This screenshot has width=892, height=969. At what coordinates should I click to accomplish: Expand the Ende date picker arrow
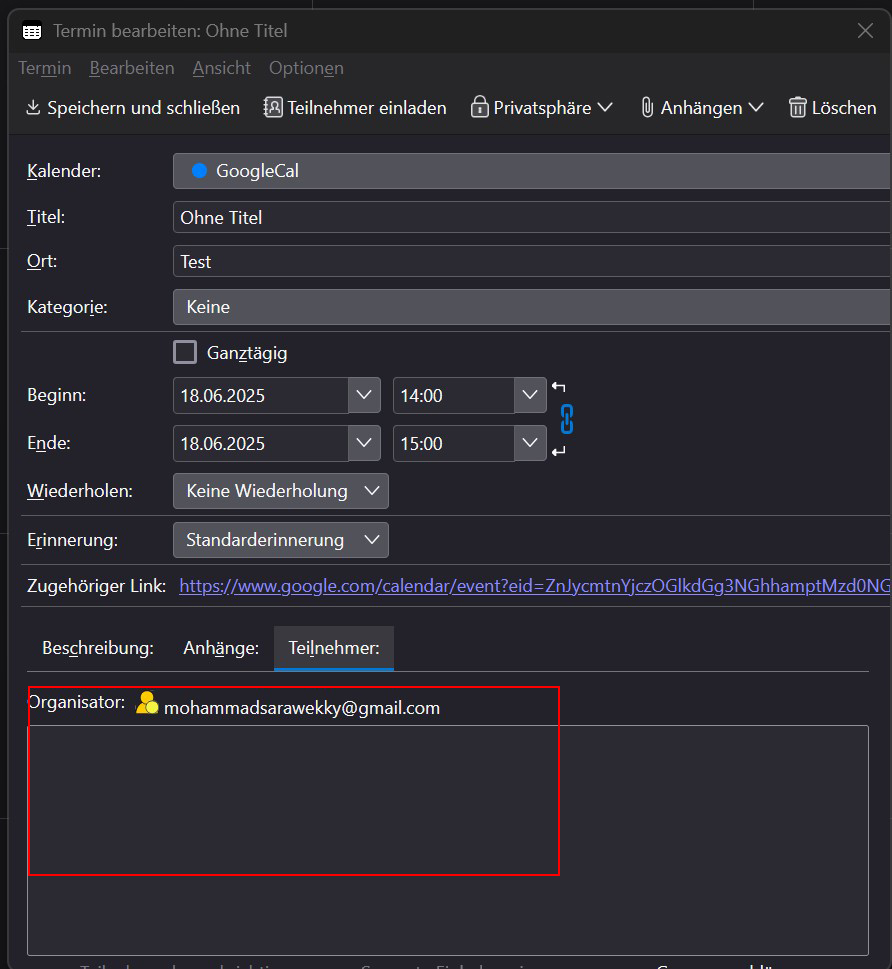pyautogui.click(x=364, y=443)
